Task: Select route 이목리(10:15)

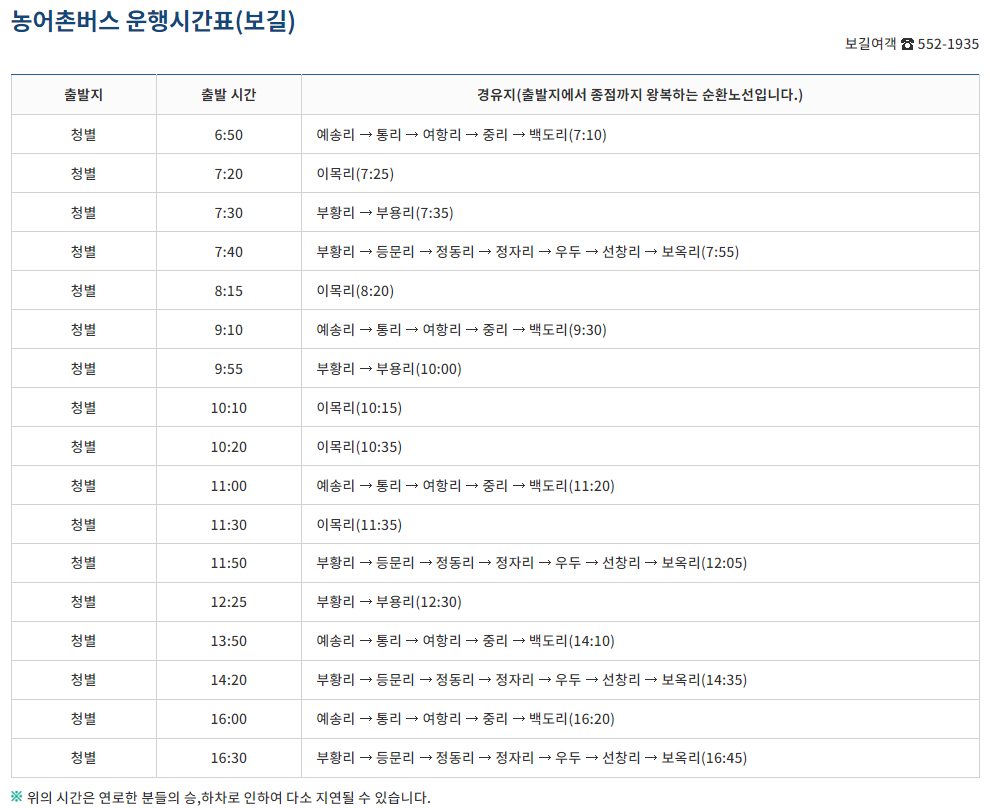Action: [359, 408]
